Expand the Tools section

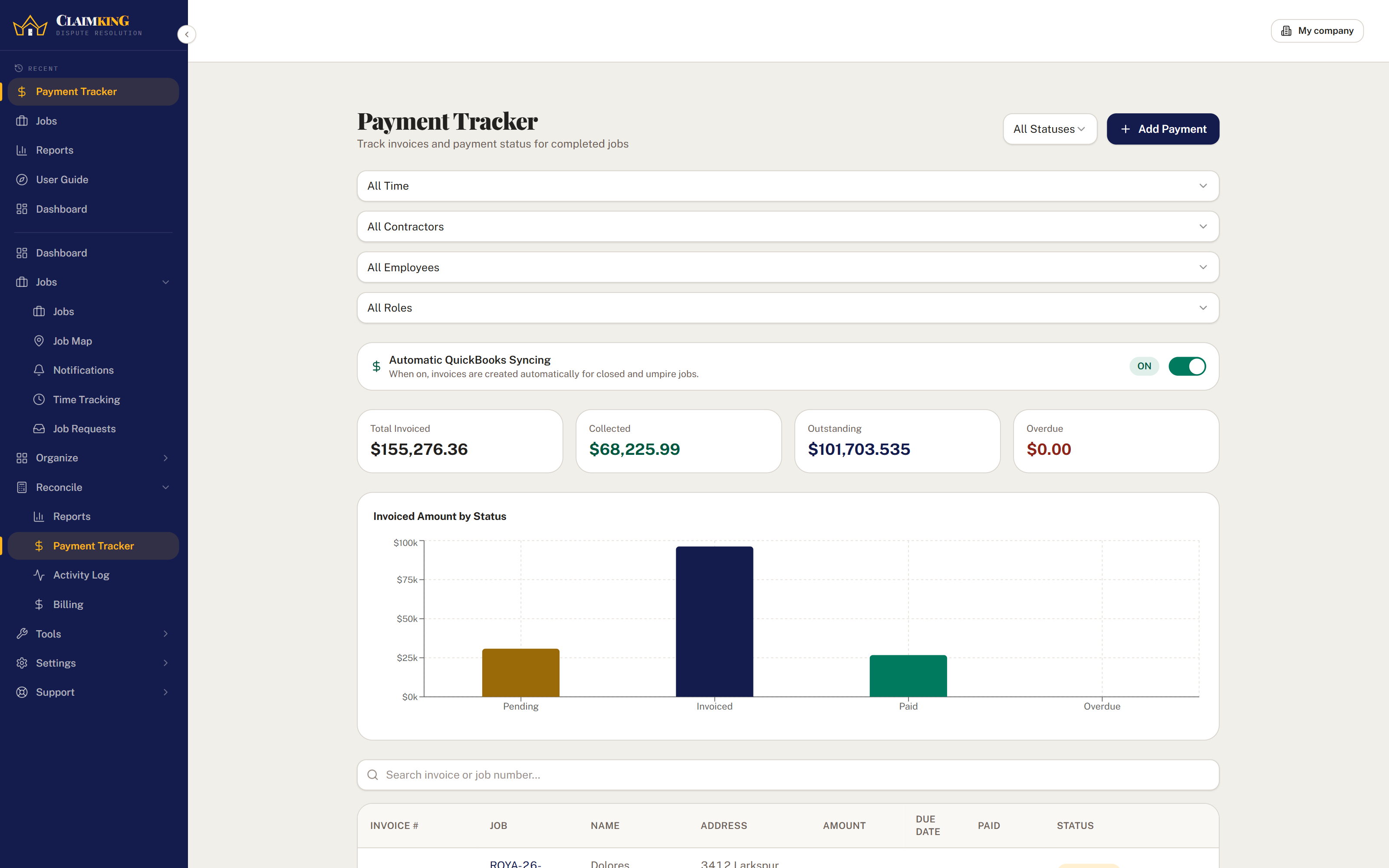[93, 634]
